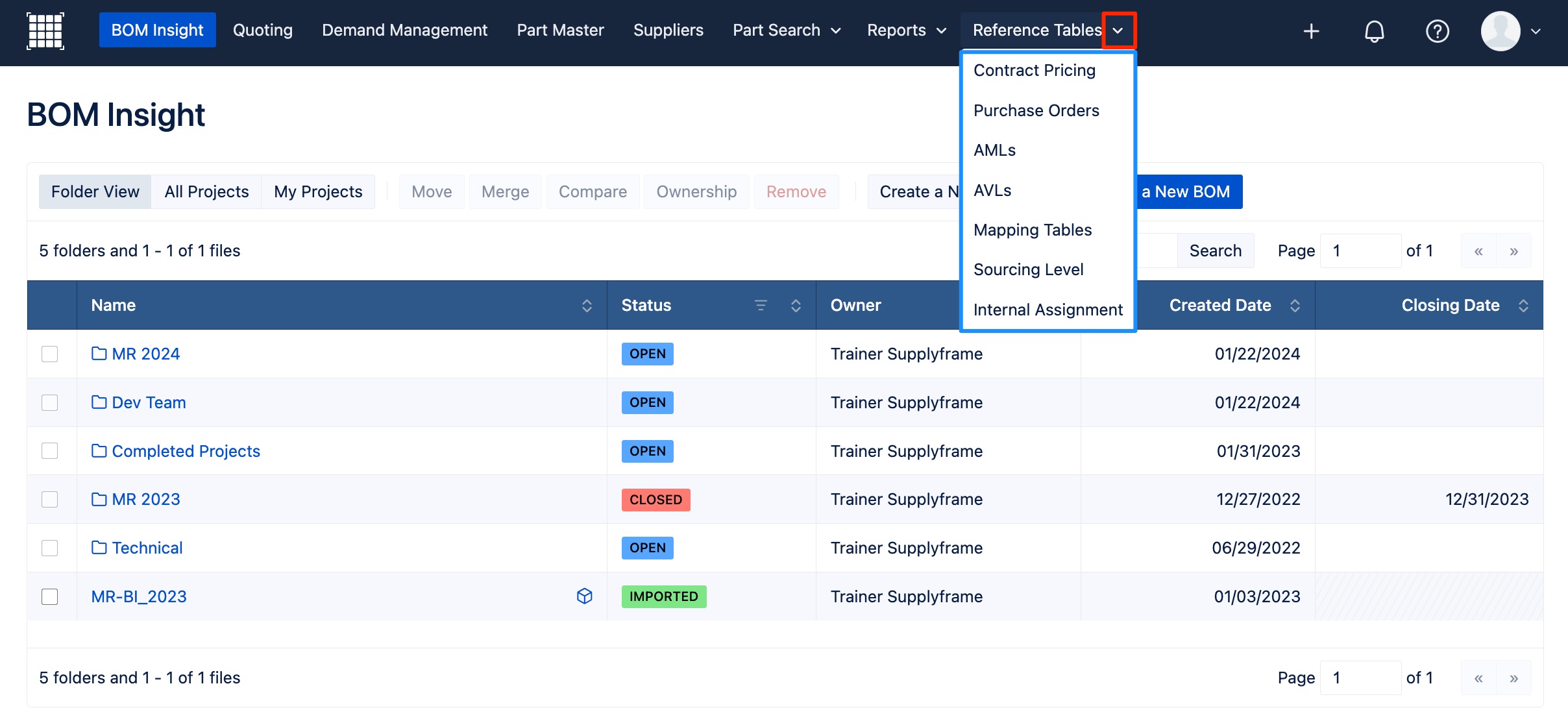
Task: Click the plus add icon in header
Action: point(1311,31)
